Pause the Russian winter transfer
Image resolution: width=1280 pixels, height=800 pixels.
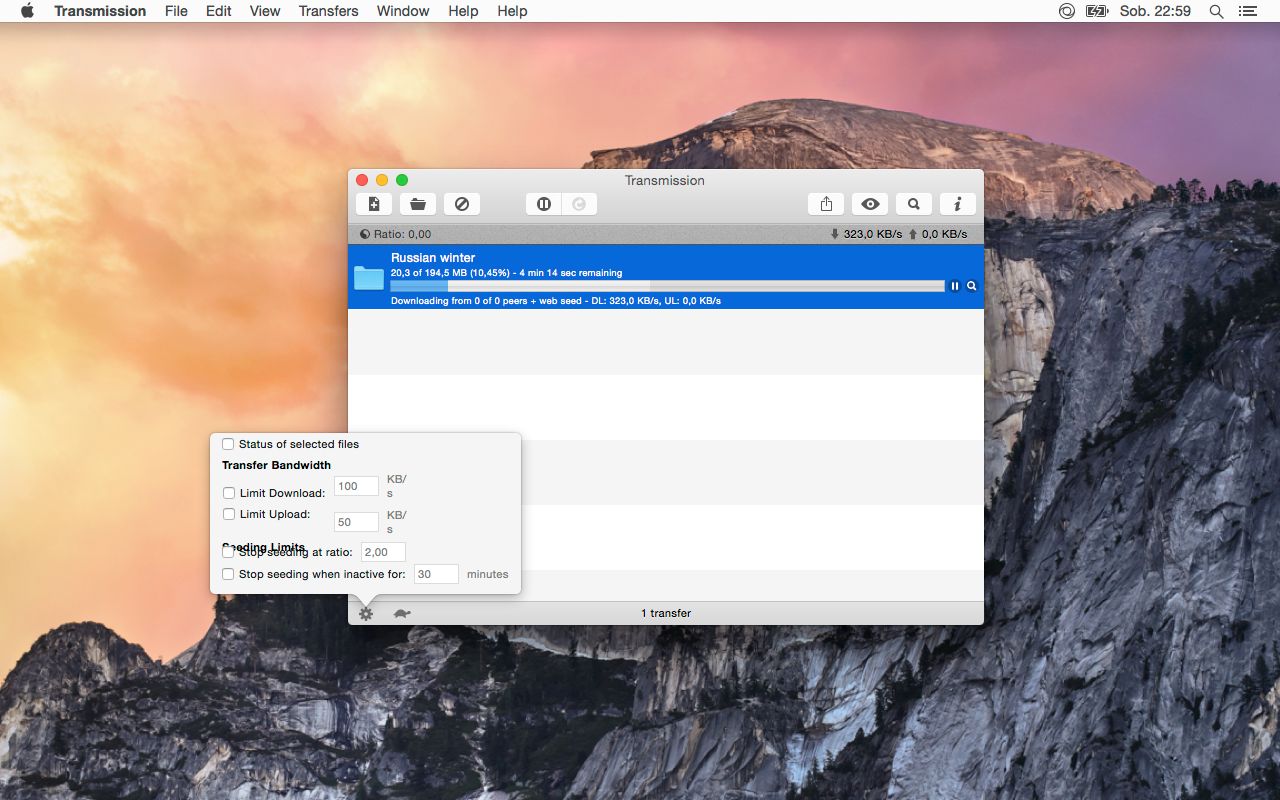coord(955,286)
